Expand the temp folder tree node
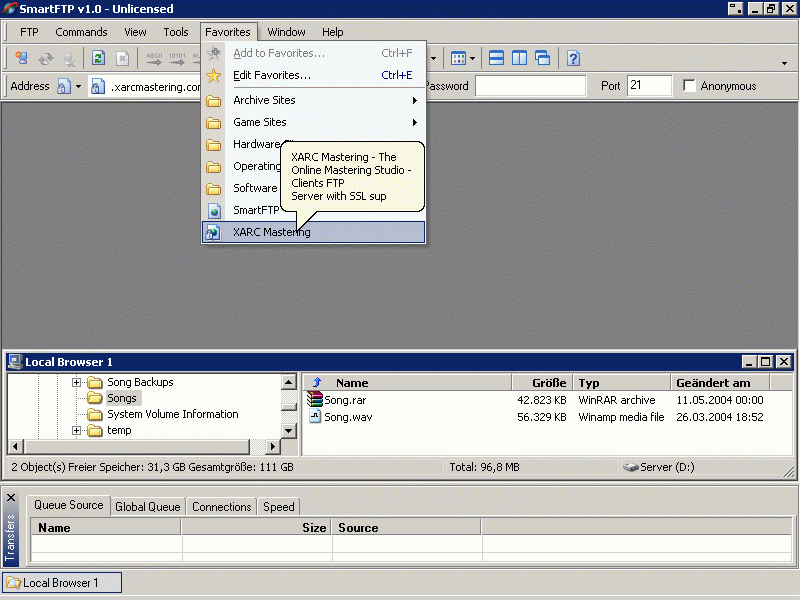This screenshot has width=800, height=600. [76, 430]
